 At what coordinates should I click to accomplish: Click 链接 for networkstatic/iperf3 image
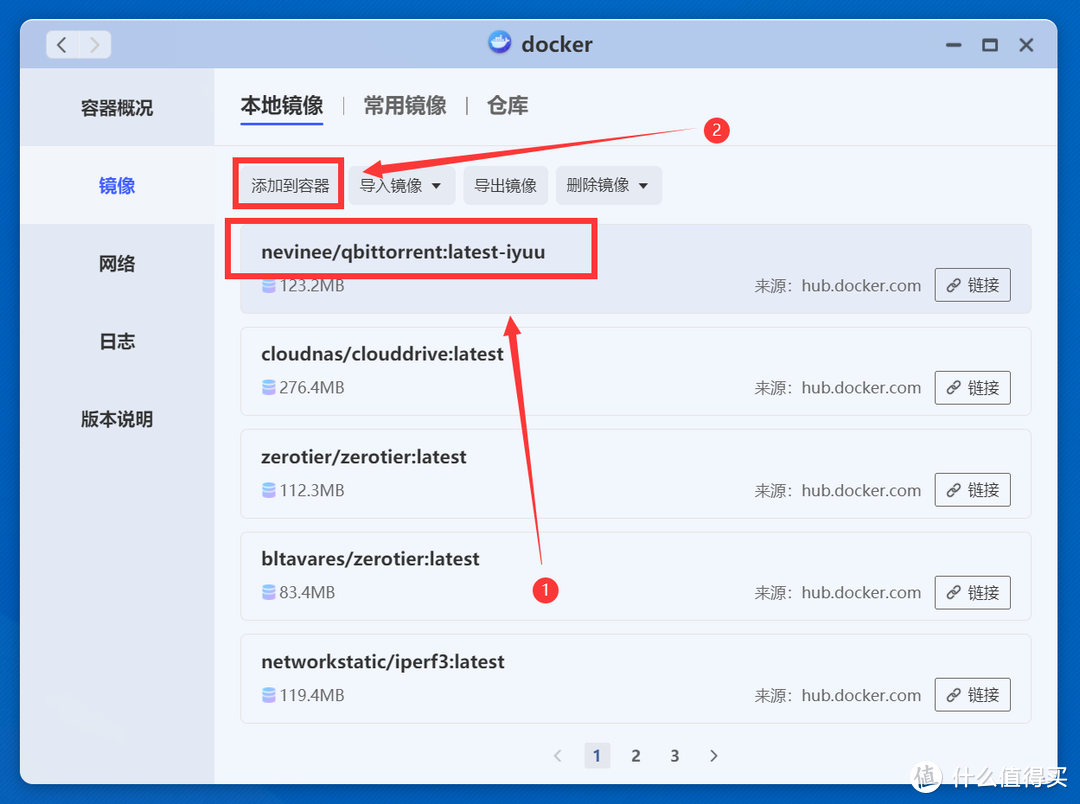pyautogui.click(x=973, y=694)
